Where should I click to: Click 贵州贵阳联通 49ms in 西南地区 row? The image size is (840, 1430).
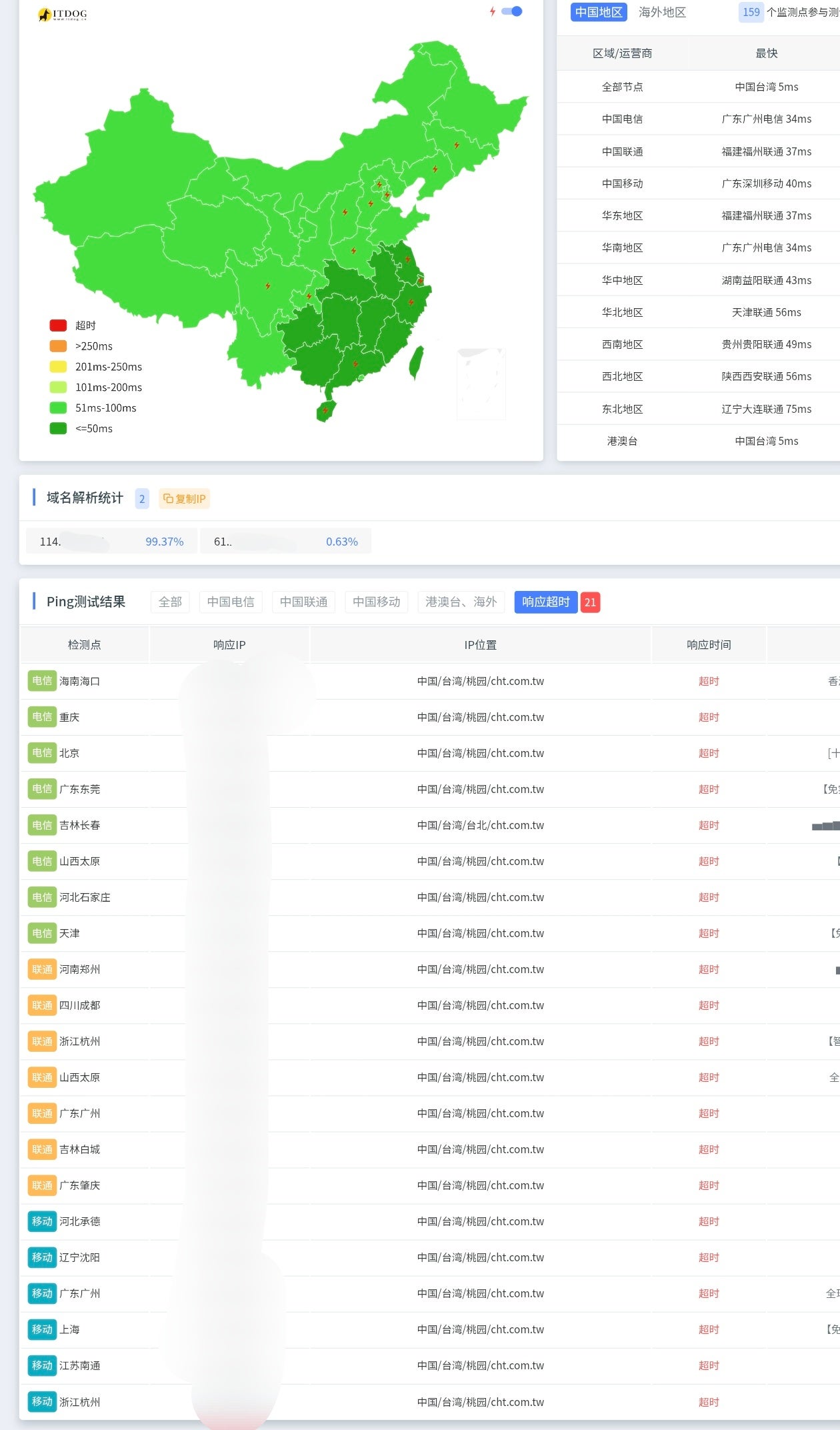tap(766, 344)
